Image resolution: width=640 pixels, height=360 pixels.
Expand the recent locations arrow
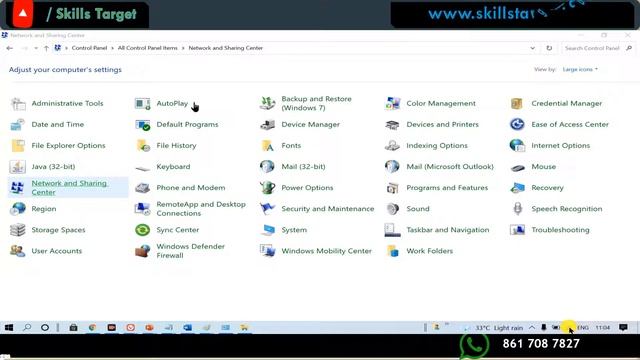click(36, 48)
